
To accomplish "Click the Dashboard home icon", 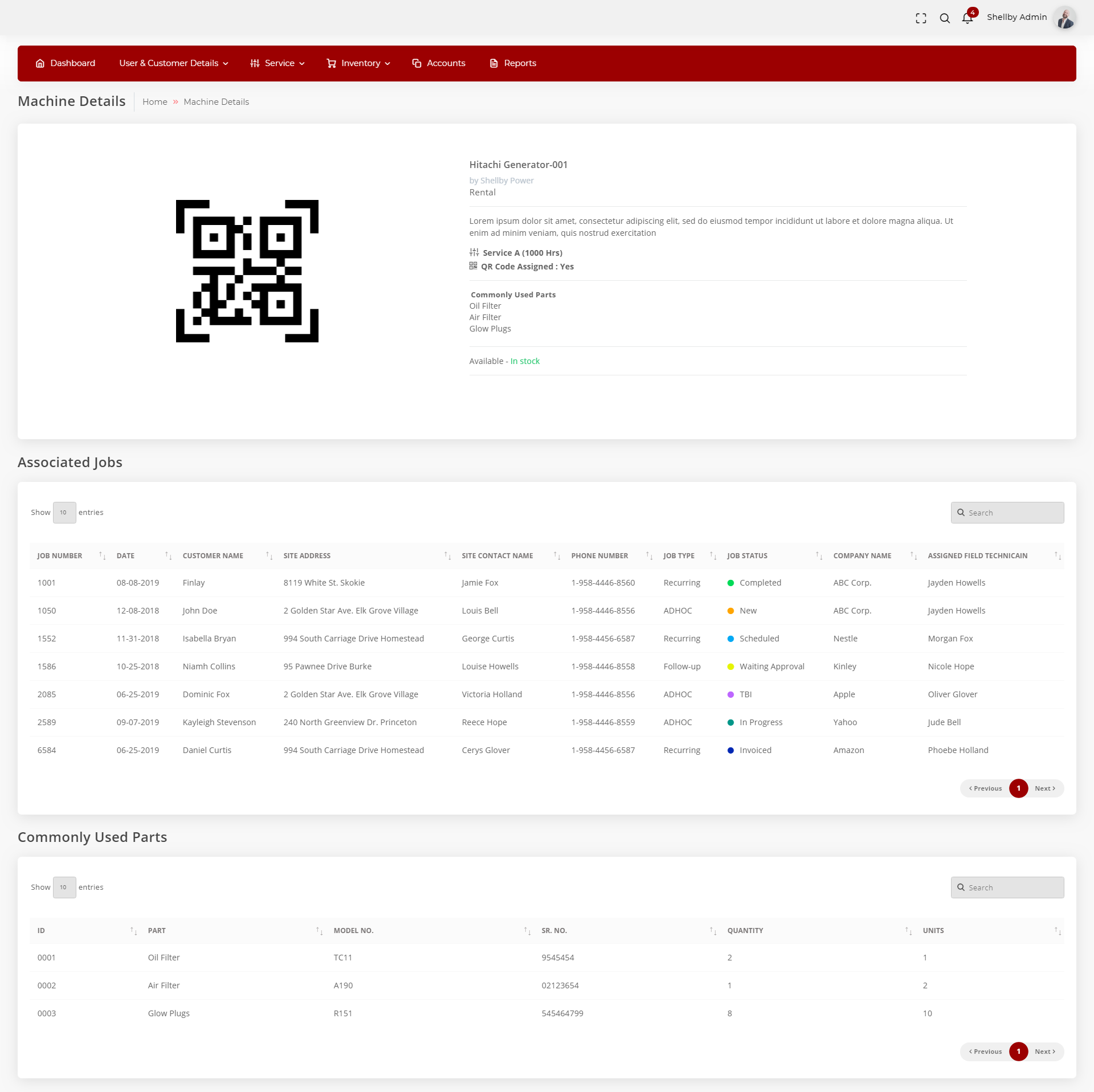I will 40,63.
